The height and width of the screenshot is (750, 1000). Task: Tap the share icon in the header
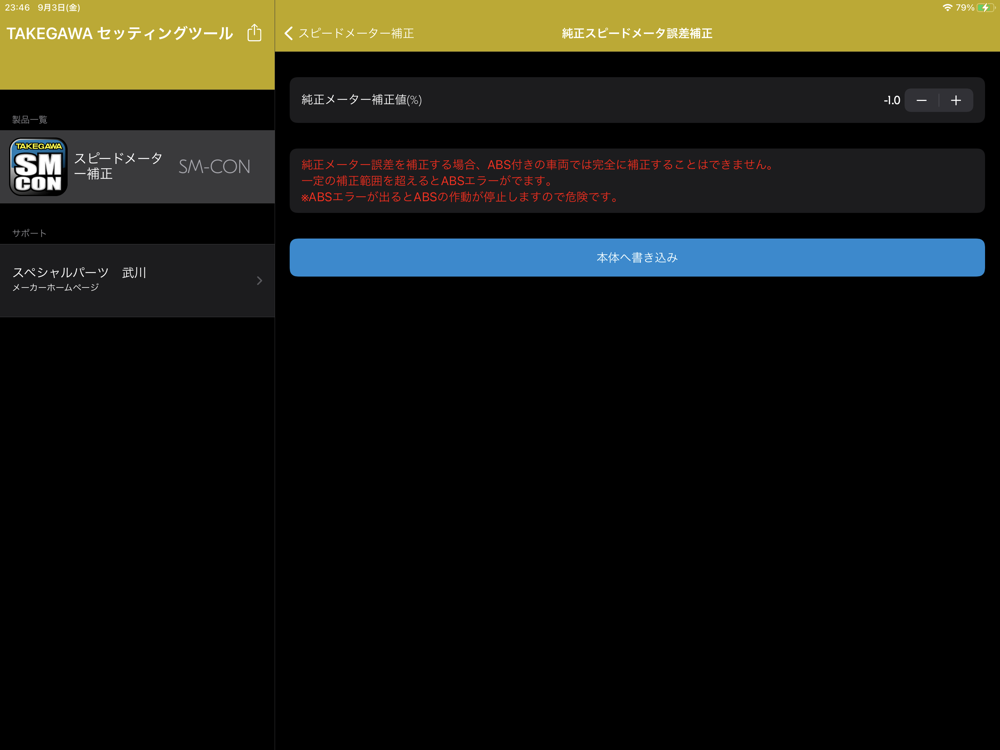tap(254, 33)
